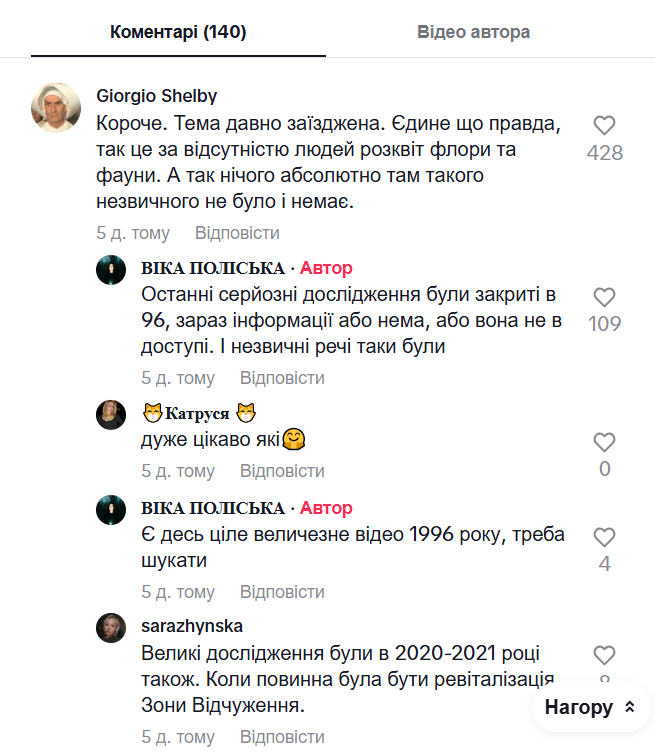Image resolution: width=655 pixels, height=752 pixels.
Task: Reply to author's comment about research in 96
Action: point(282,378)
